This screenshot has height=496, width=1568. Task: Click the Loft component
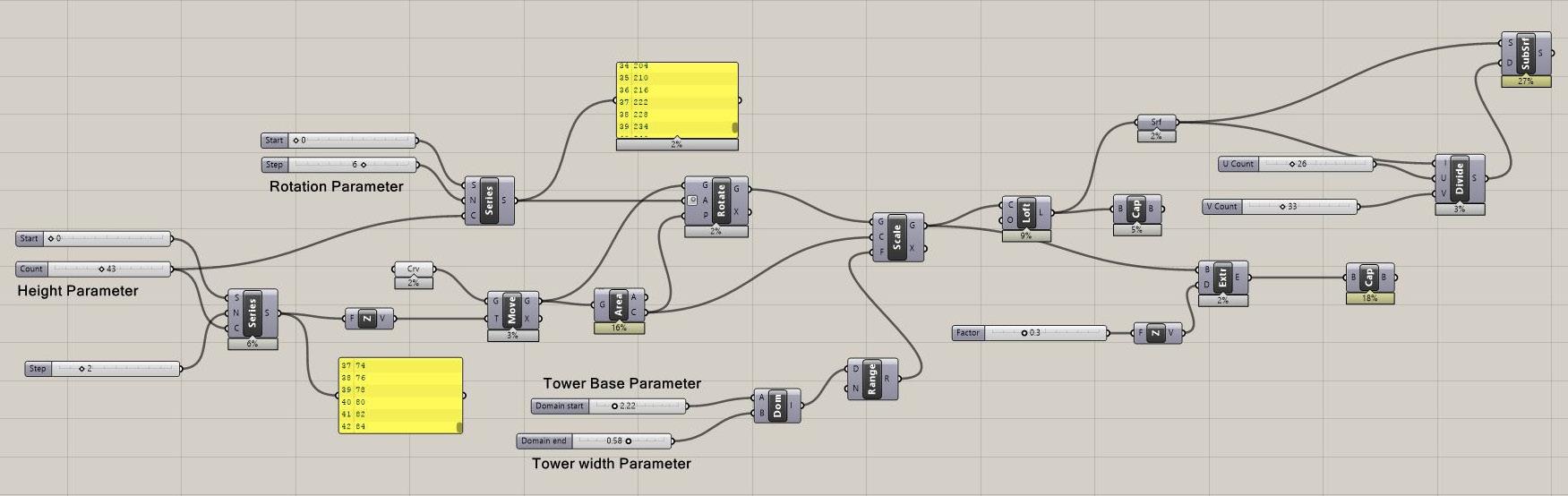click(x=1026, y=213)
